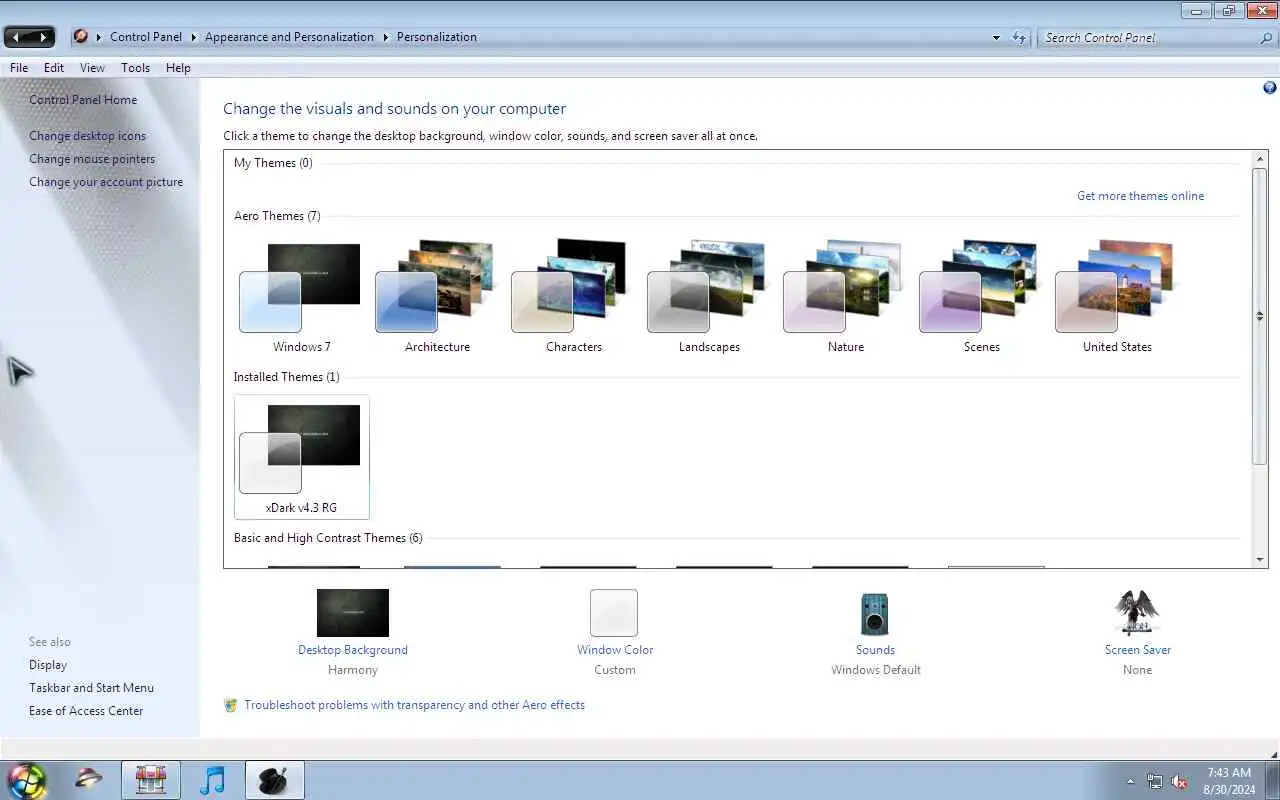Screen dimensions: 1280x800
Task: Open the Edit menu
Action: (x=54, y=68)
